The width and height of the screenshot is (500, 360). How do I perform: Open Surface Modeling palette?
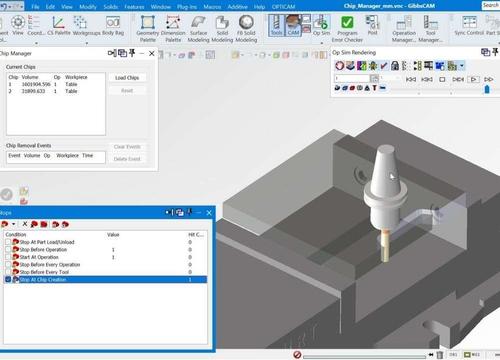198,29
